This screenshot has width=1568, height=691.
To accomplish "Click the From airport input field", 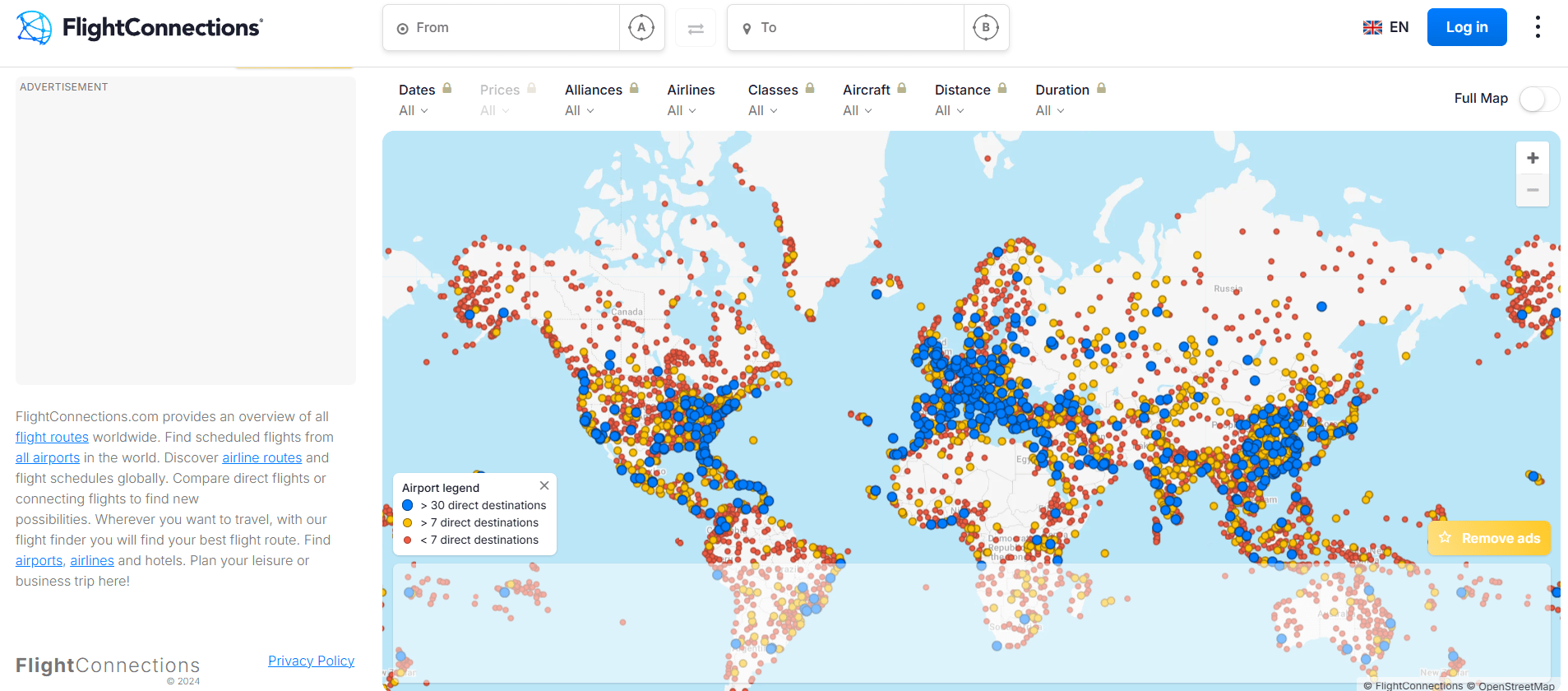I will pos(502,28).
